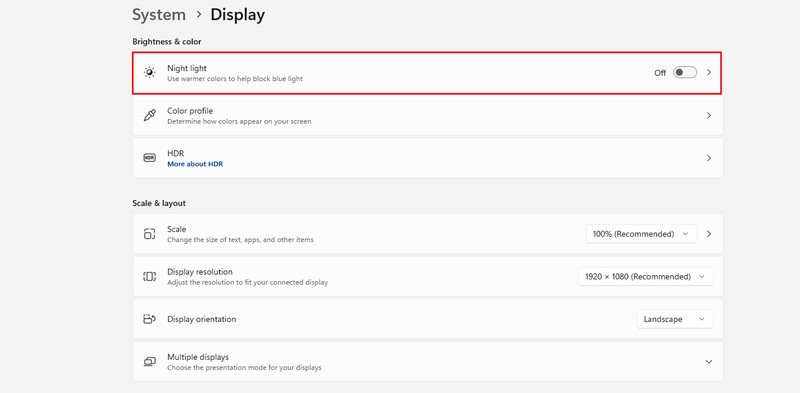Click the Scale icon

coord(149,234)
